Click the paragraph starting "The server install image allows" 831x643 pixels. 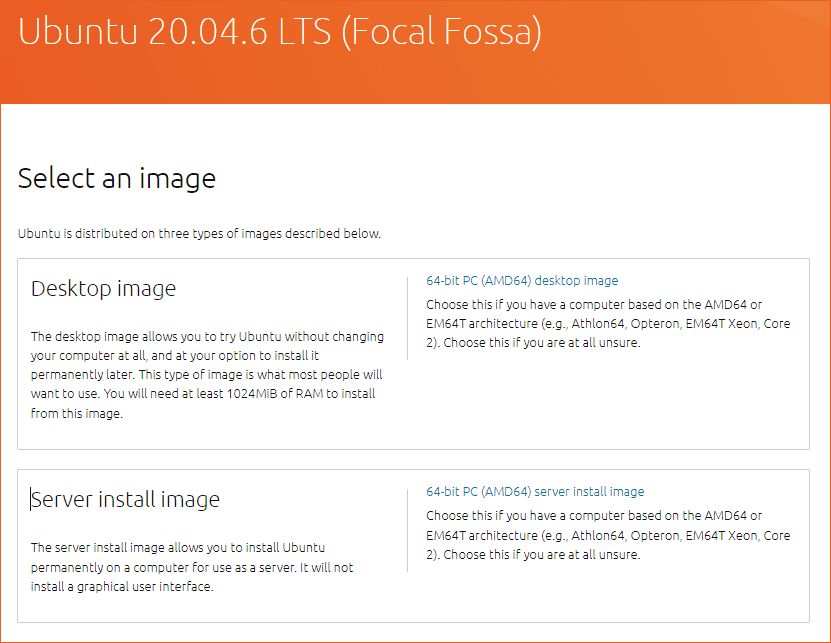click(192, 567)
